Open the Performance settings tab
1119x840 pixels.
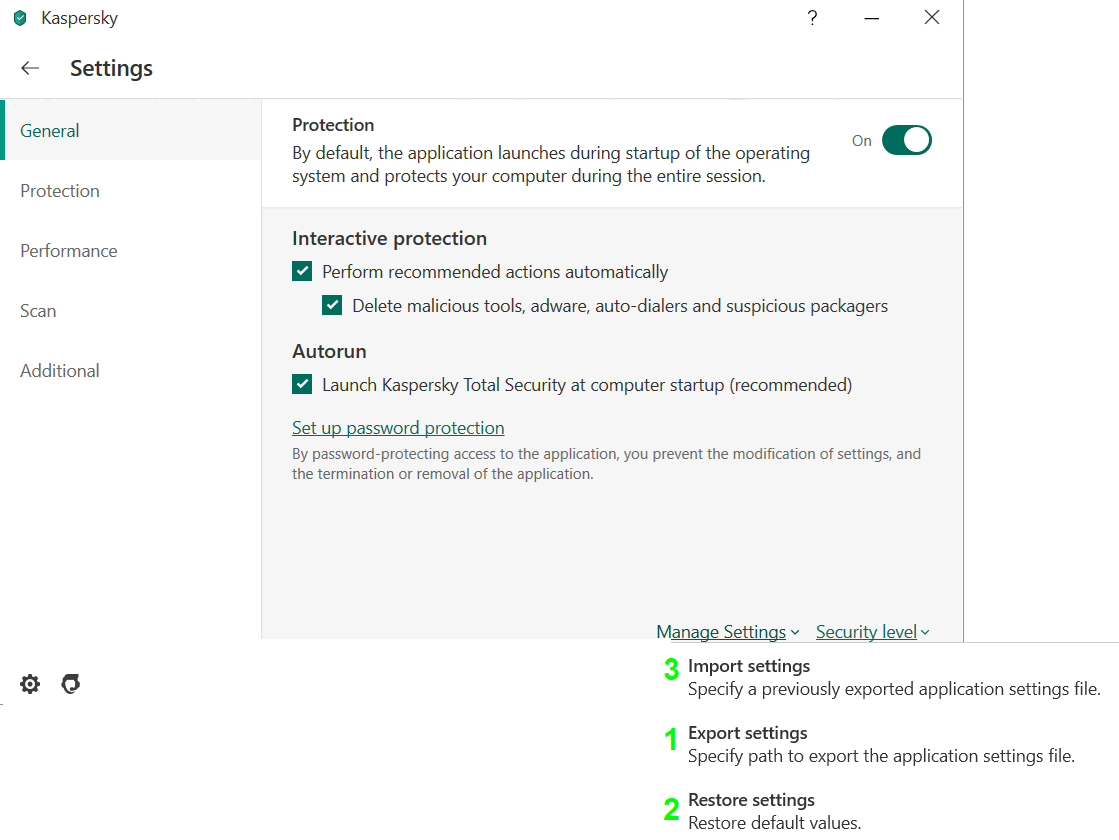69,251
